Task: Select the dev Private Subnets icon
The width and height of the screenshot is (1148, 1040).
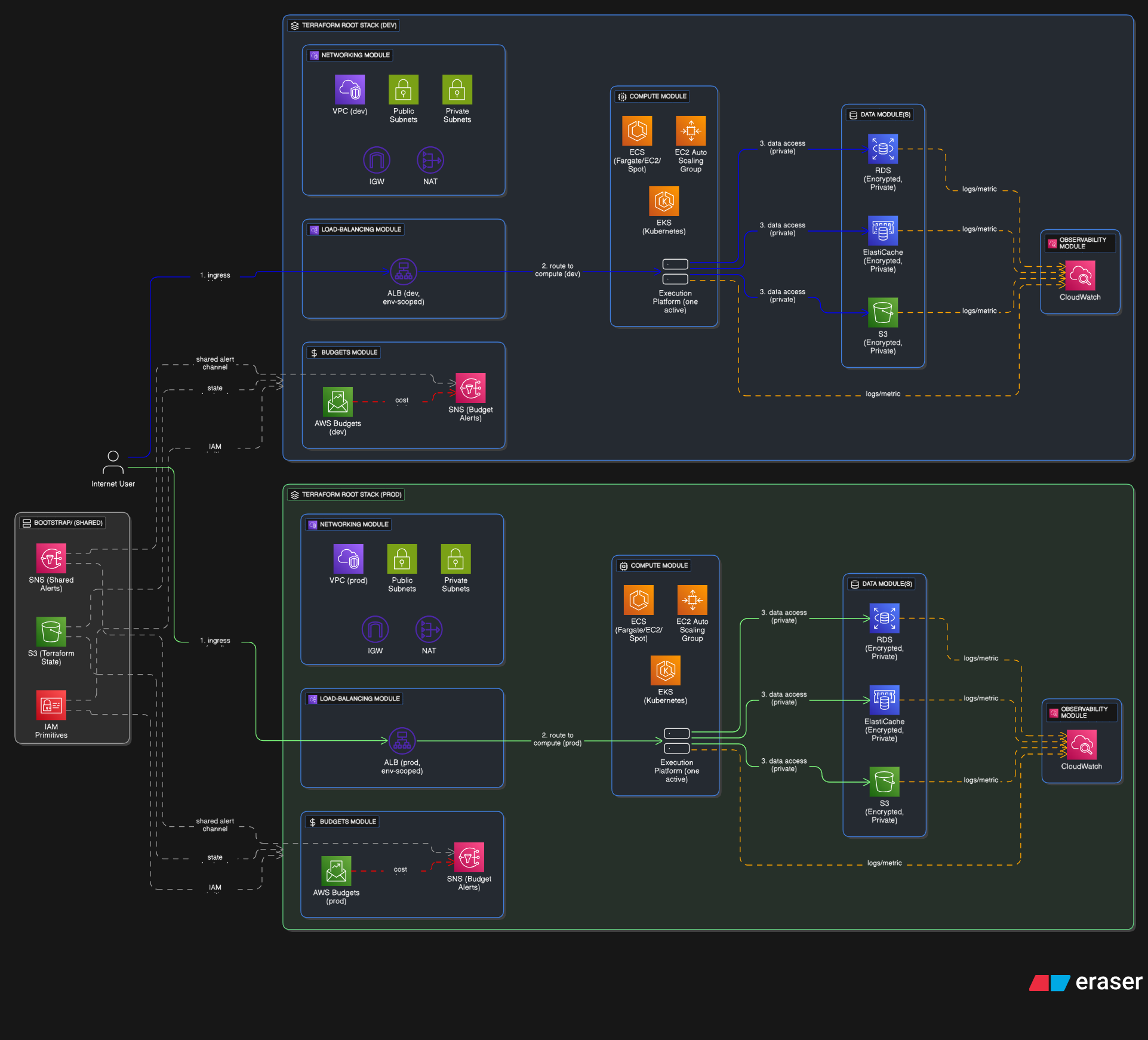Action: 457,90
